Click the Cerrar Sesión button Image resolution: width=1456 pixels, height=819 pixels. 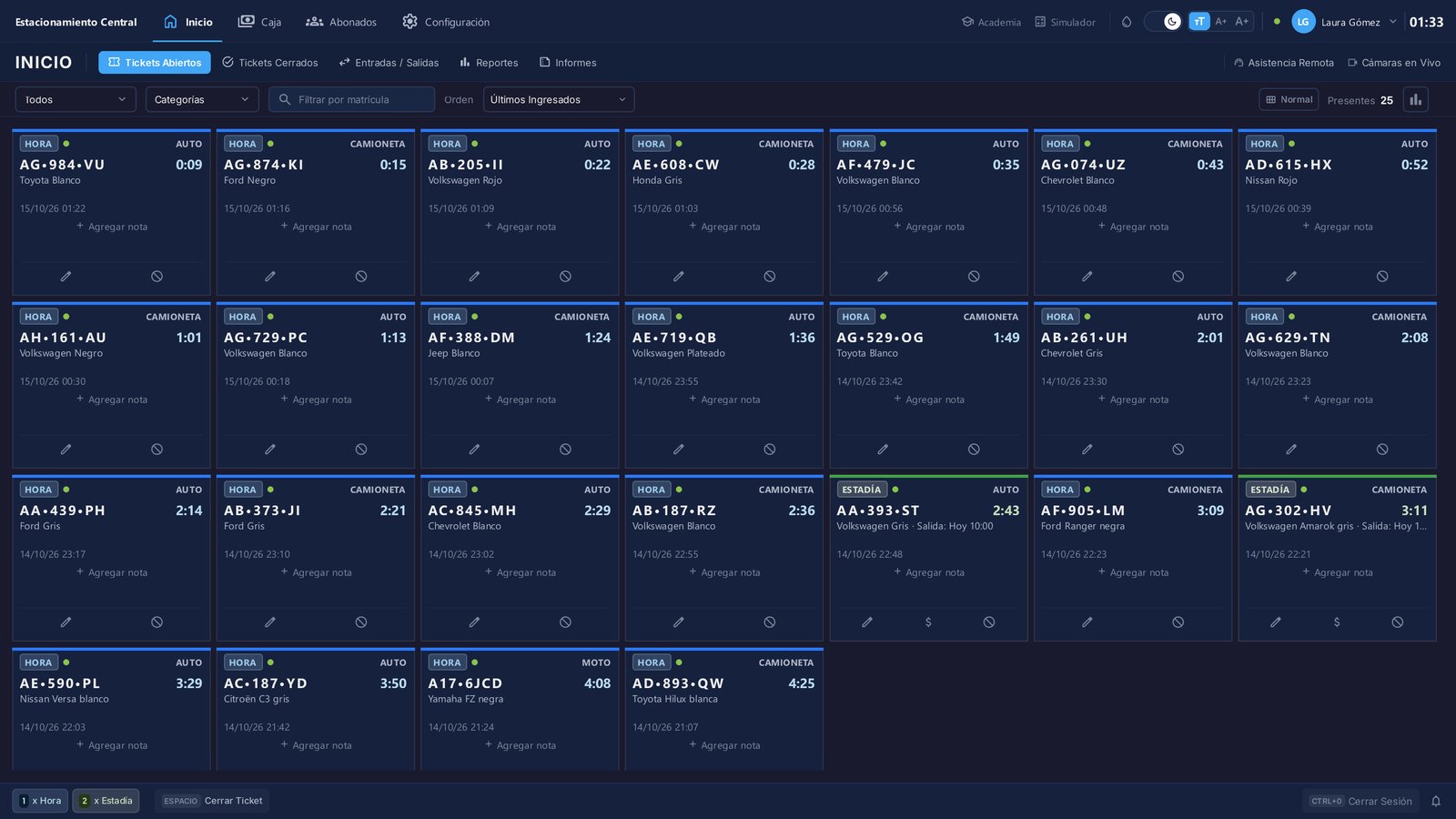1360,801
